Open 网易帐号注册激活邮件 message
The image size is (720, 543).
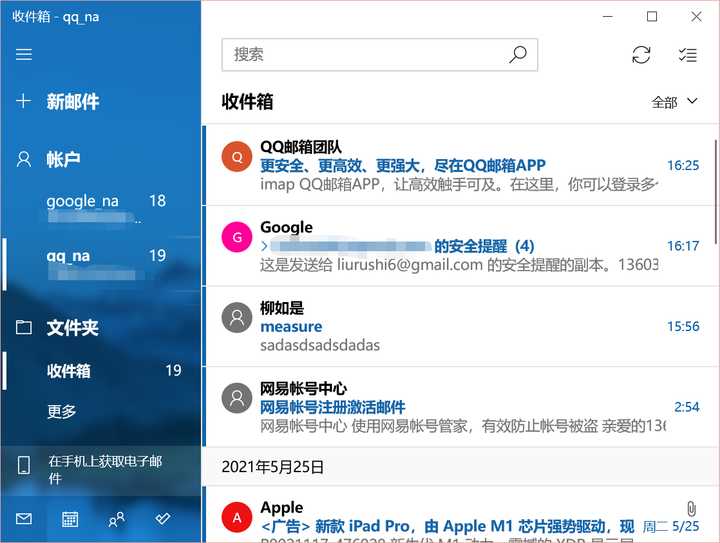click(x=459, y=407)
